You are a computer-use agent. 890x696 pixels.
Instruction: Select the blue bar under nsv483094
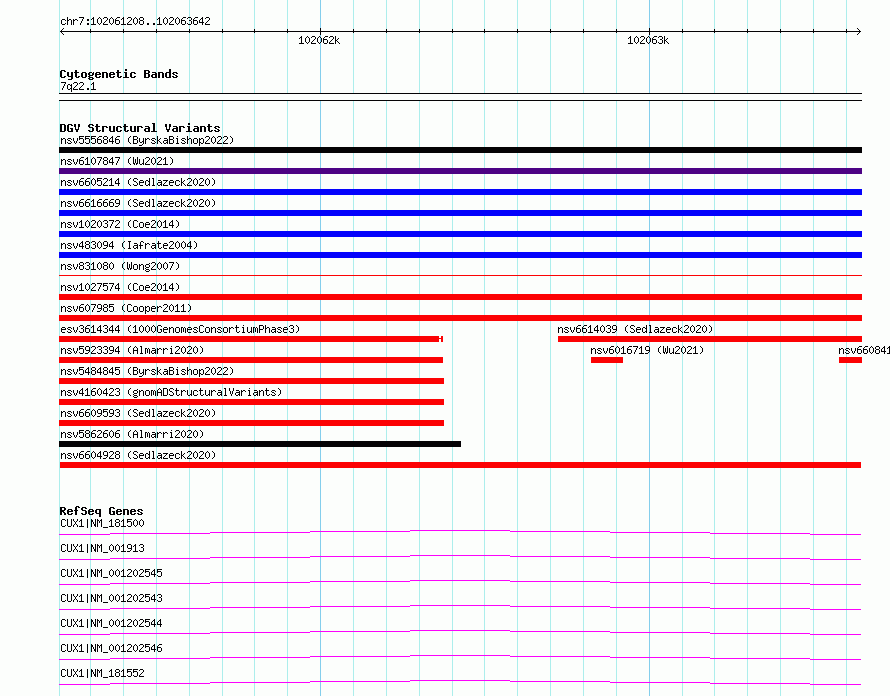tap(460, 255)
